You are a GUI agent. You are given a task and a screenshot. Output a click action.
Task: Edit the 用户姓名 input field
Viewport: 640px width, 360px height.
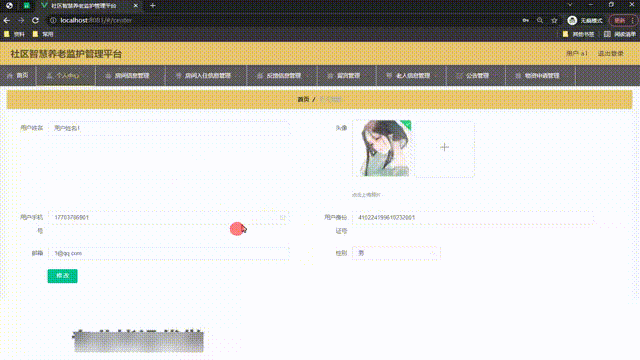pyautogui.click(x=169, y=128)
